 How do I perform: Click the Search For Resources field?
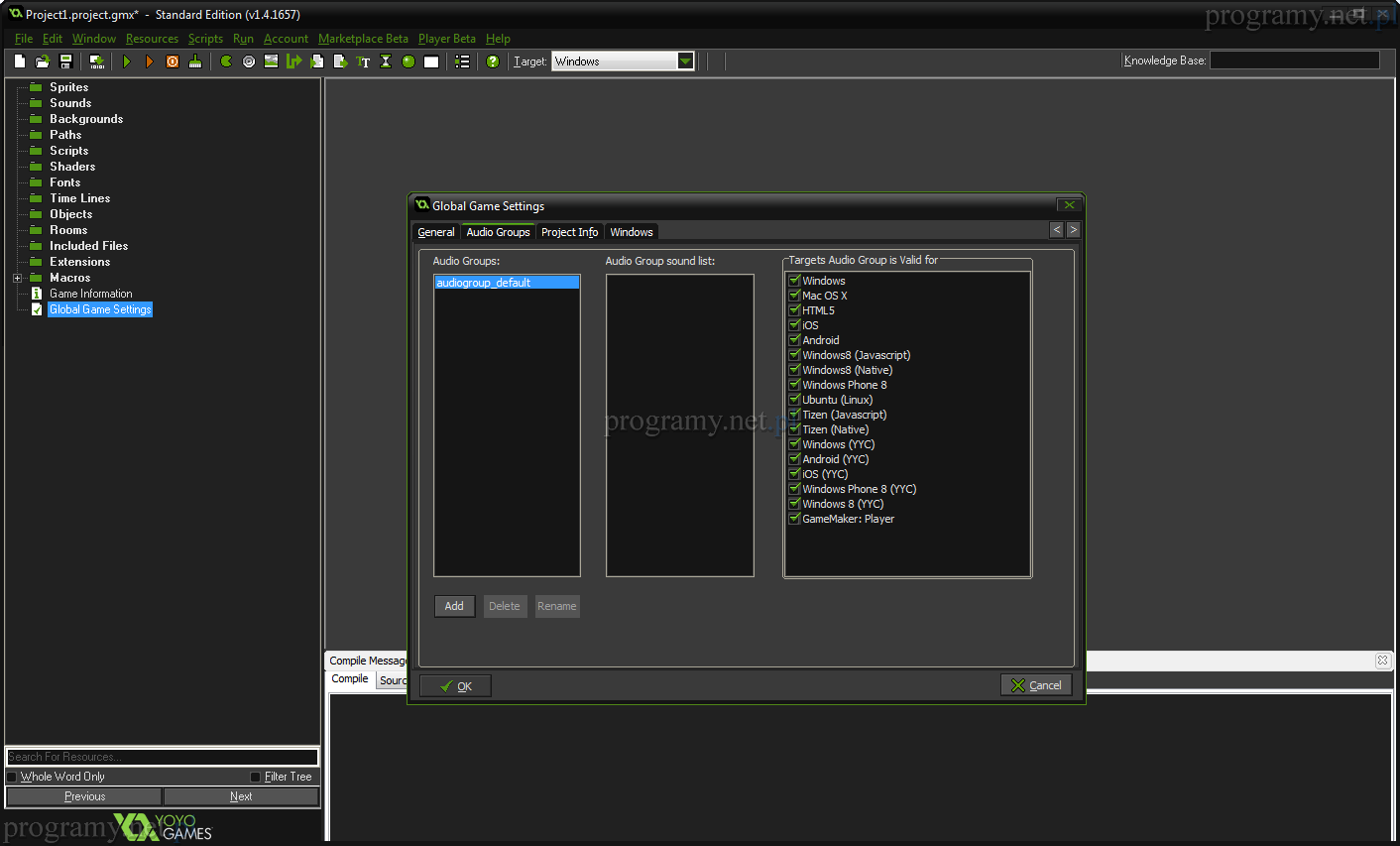(x=162, y=757)
